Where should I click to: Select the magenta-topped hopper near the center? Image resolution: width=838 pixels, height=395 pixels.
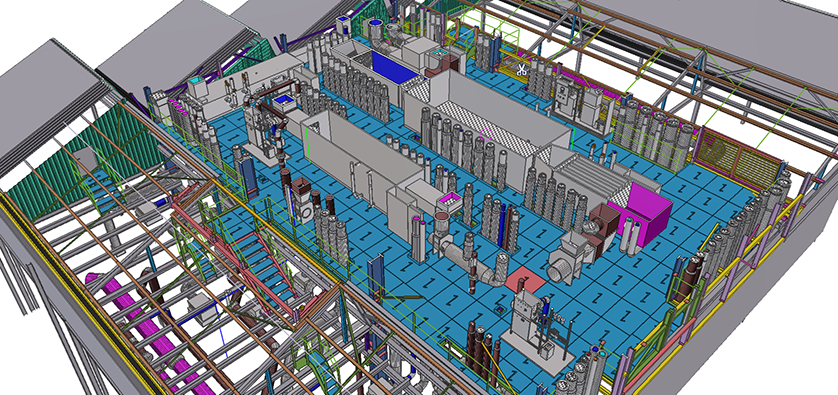(x=448, y=201)
